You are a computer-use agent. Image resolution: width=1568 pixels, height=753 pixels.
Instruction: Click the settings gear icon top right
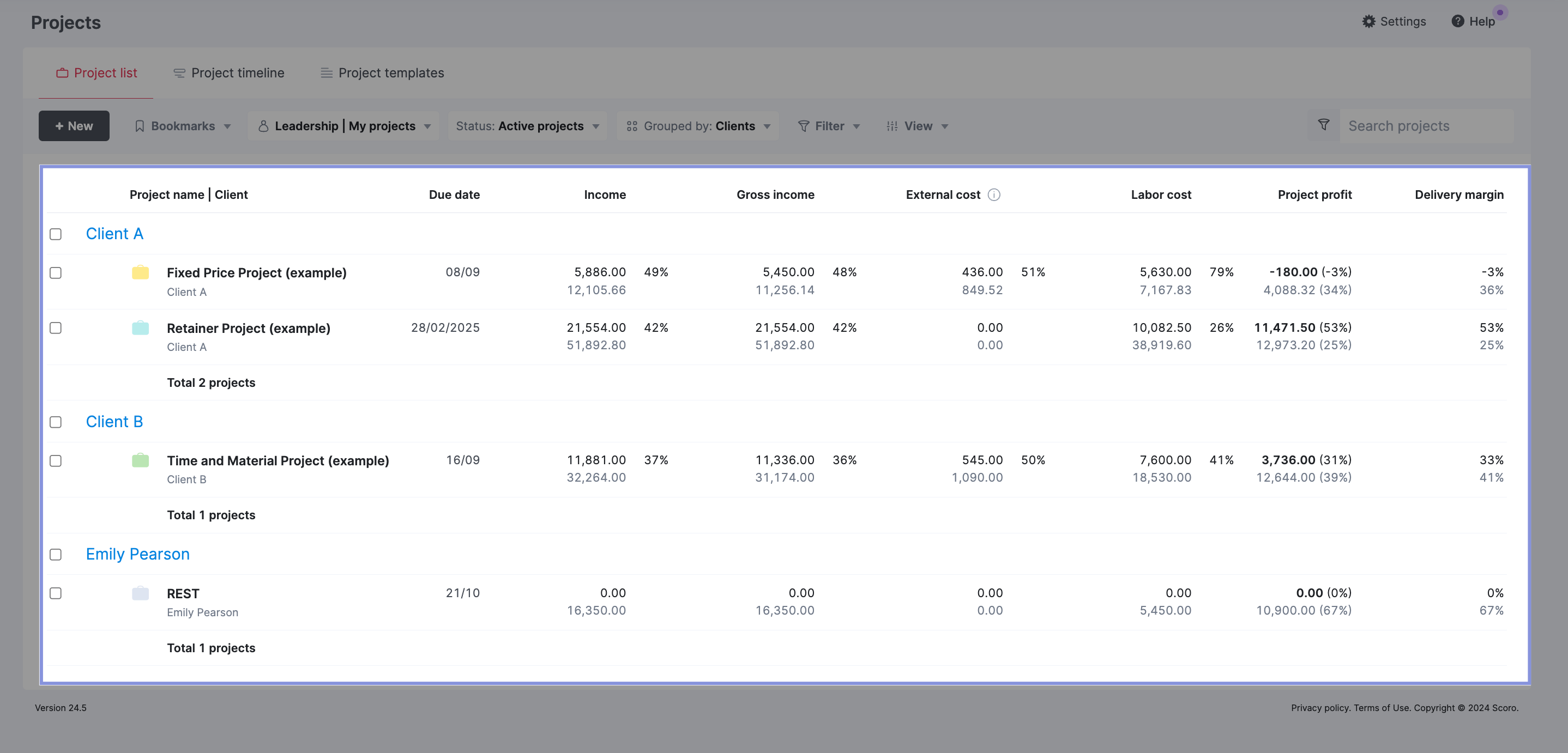tap(1368, 20)
